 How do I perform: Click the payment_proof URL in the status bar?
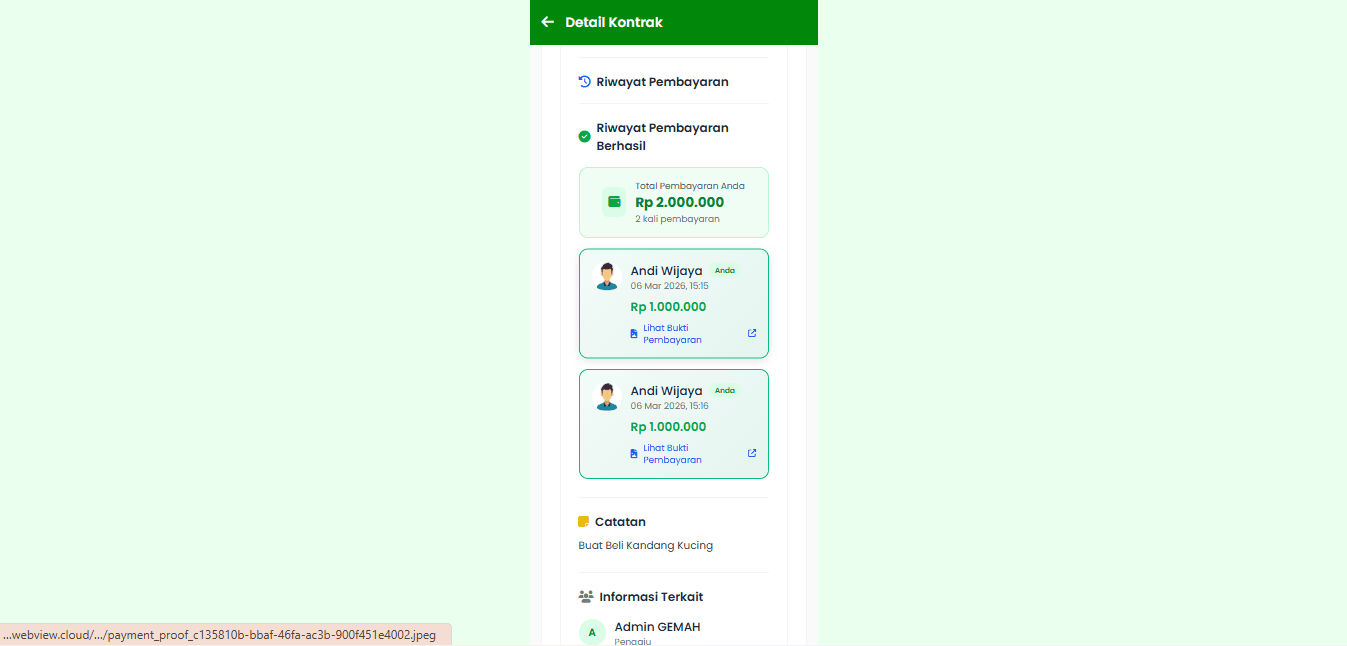click(220, 633)
